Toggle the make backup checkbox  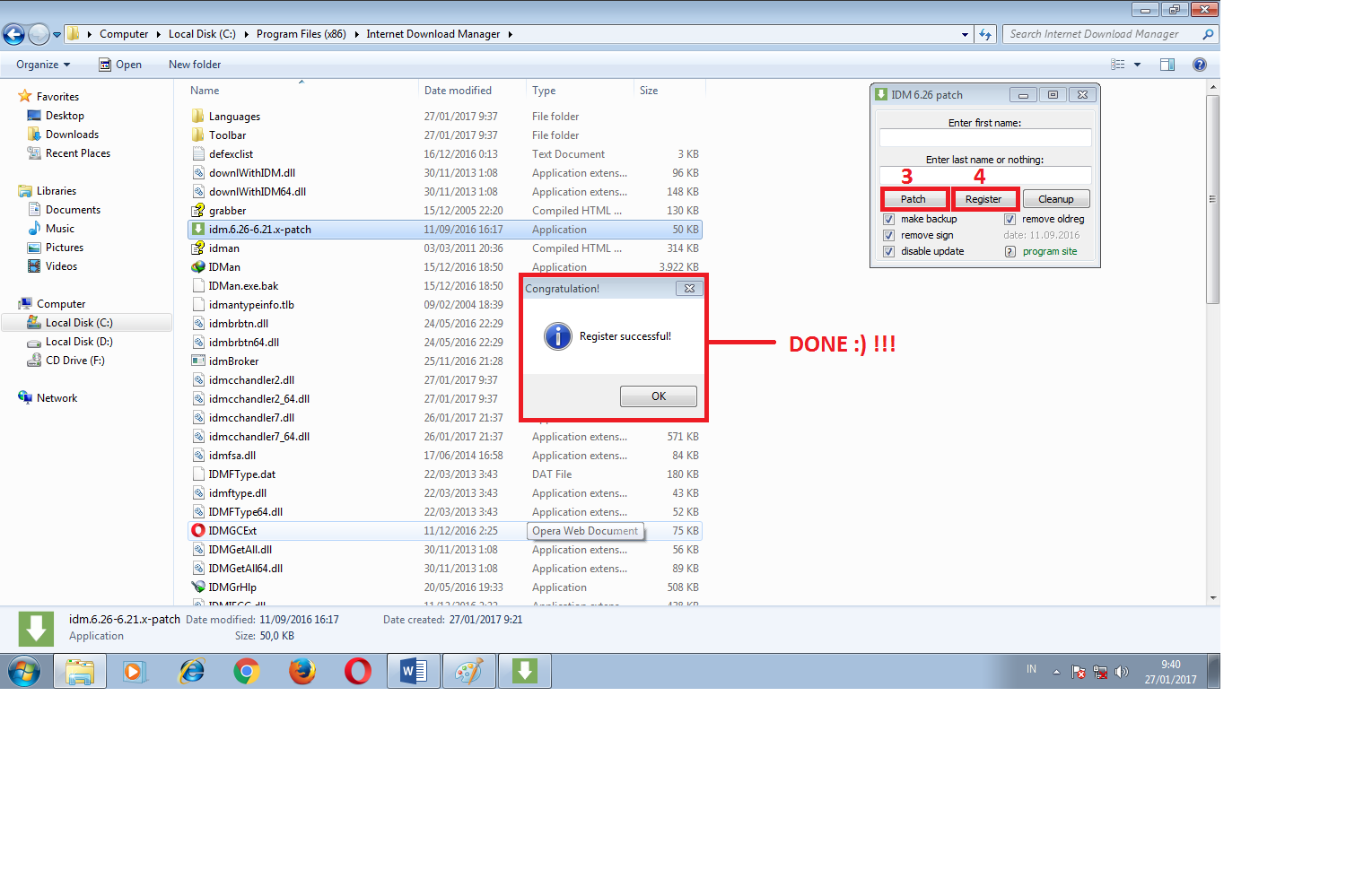888,219
